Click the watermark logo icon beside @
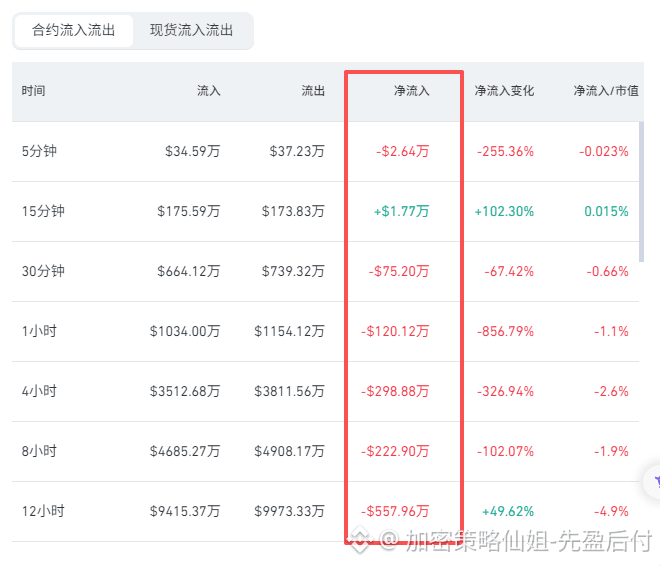This screenshot has width=660, height=566. [360, 539]
